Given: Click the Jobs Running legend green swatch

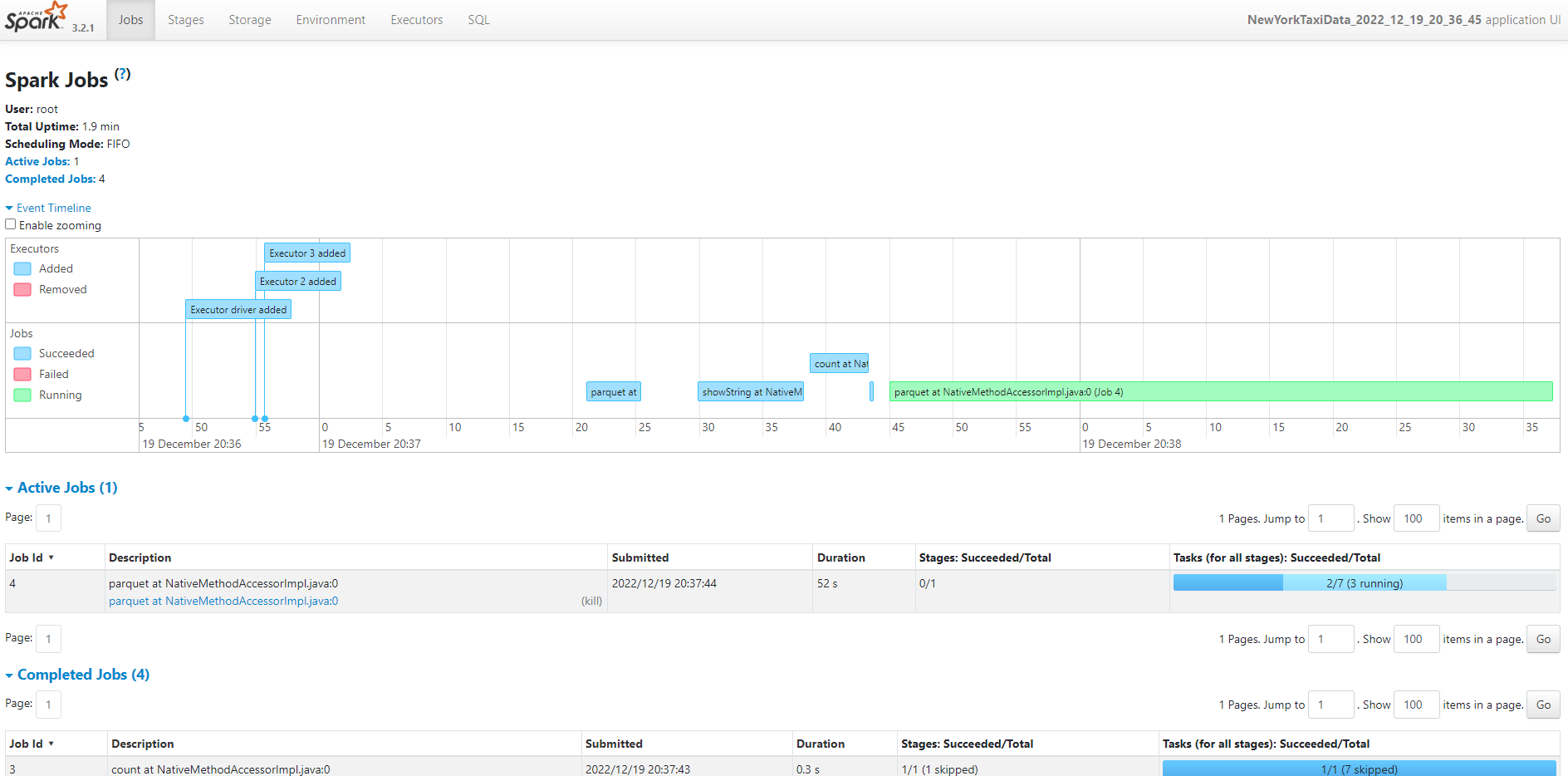Looking at the screenshot, I should 22,395.
